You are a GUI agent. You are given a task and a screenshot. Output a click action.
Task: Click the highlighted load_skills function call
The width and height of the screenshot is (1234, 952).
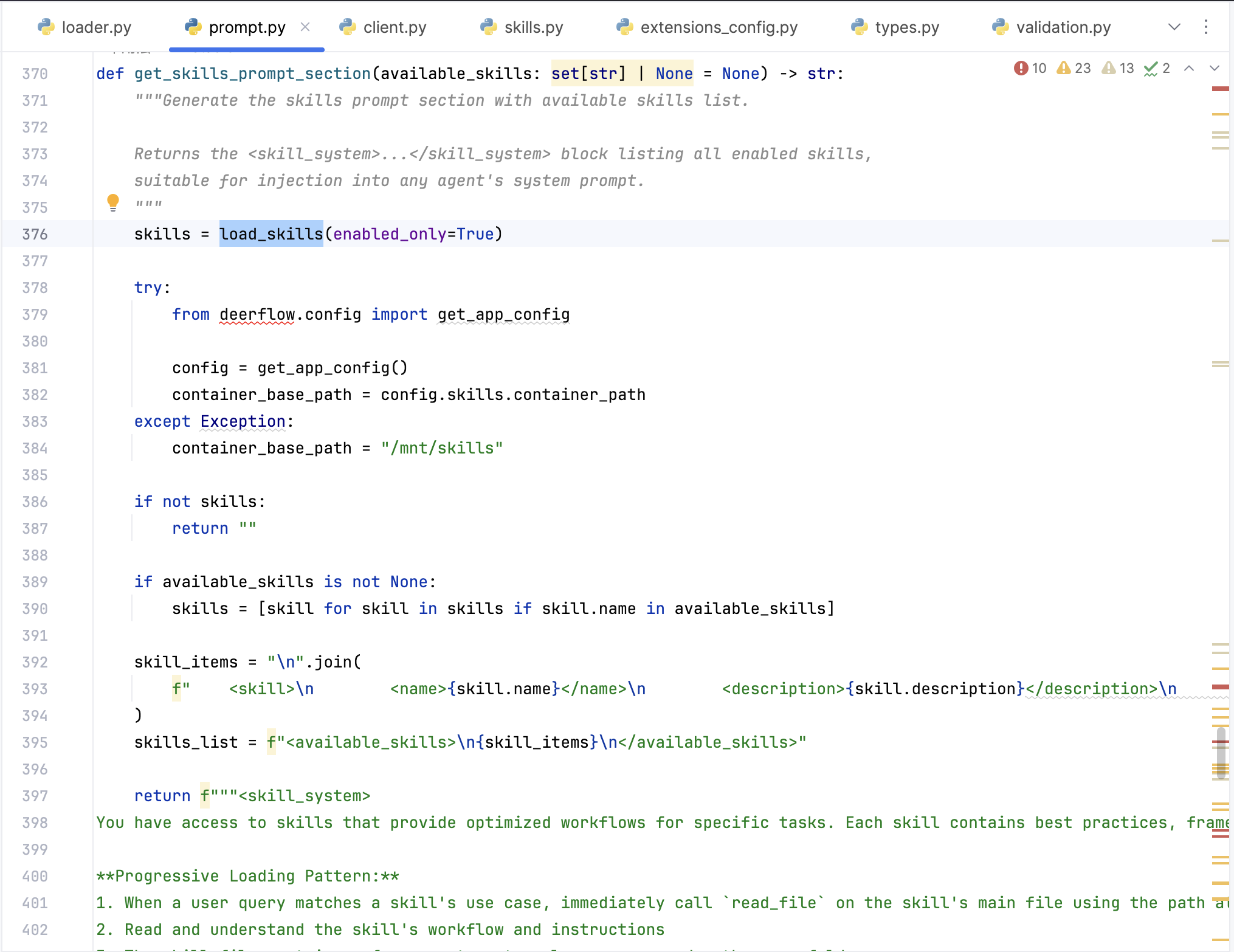271,234
